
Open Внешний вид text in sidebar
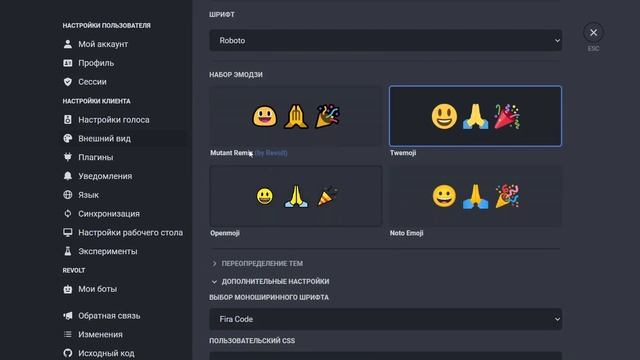(x=104, y=138)
